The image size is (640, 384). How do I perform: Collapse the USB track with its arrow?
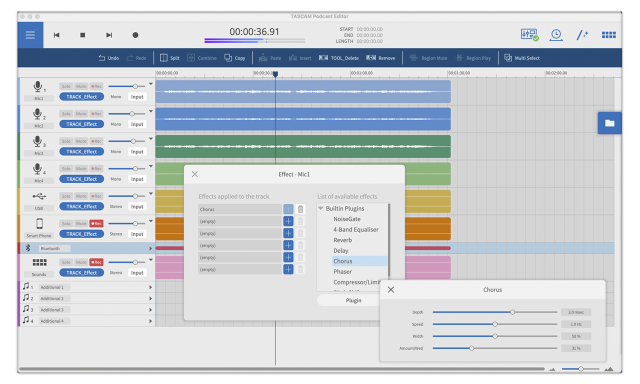(151, 194)
